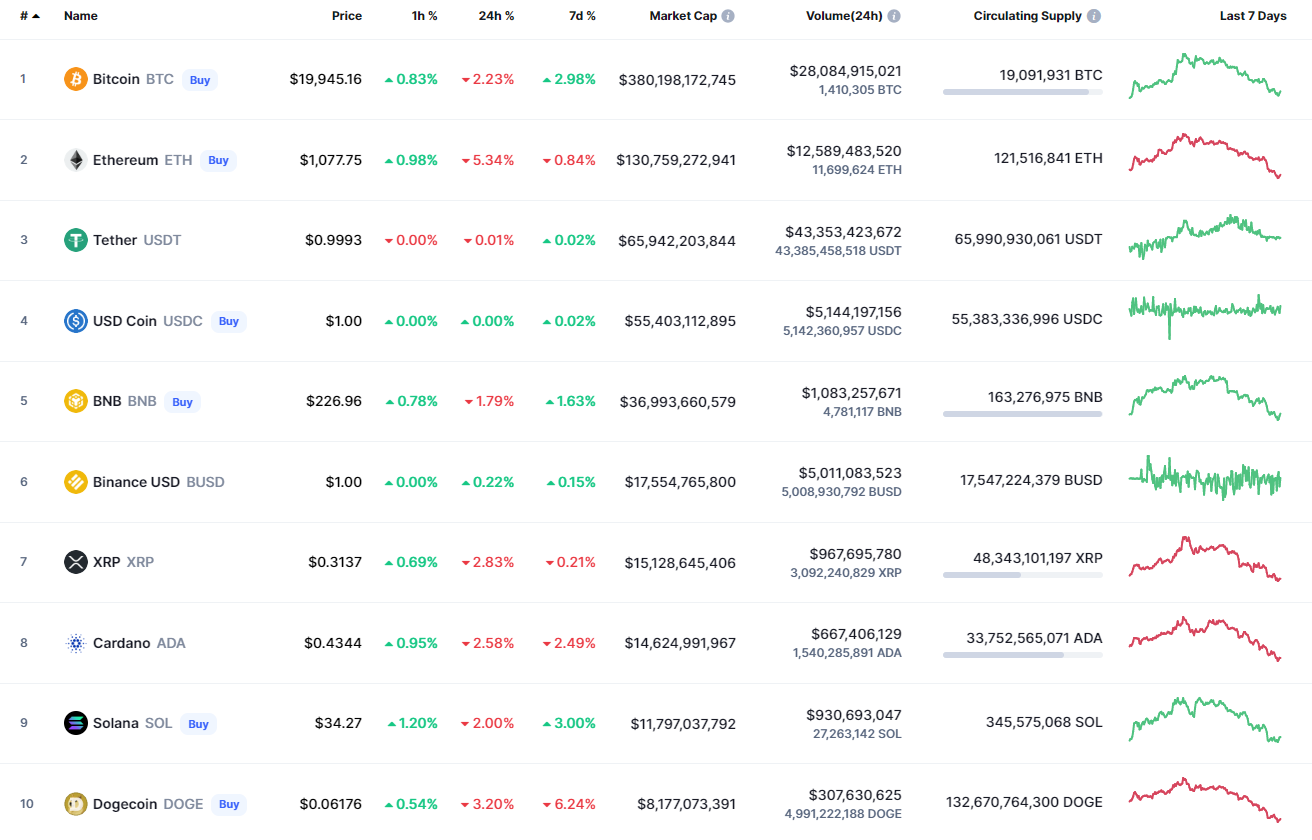Image resolution: width=1312 pixels, height=840 pixels.
Task: Click Binance USD's market cap $17,554,765,800
Action: click(x=680, y=482)
